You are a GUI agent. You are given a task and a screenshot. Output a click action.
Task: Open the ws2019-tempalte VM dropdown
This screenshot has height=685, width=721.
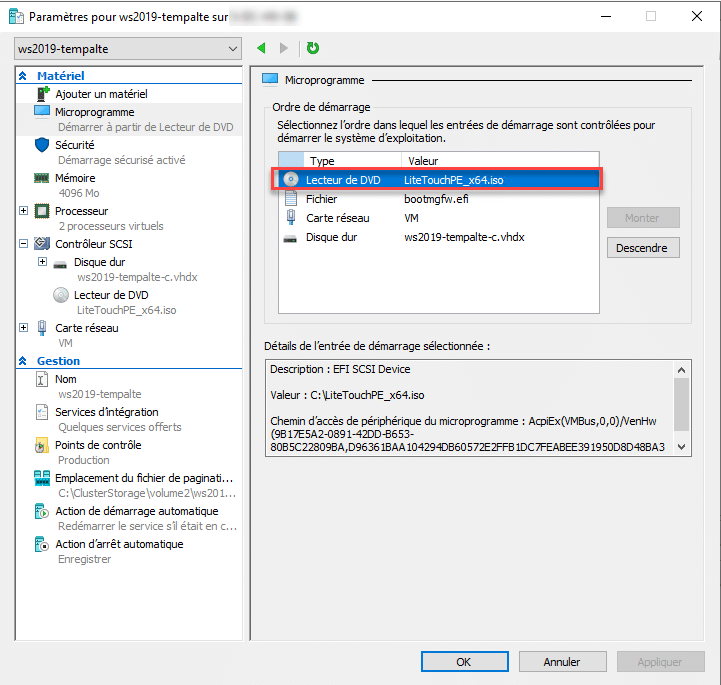(129, 48)
